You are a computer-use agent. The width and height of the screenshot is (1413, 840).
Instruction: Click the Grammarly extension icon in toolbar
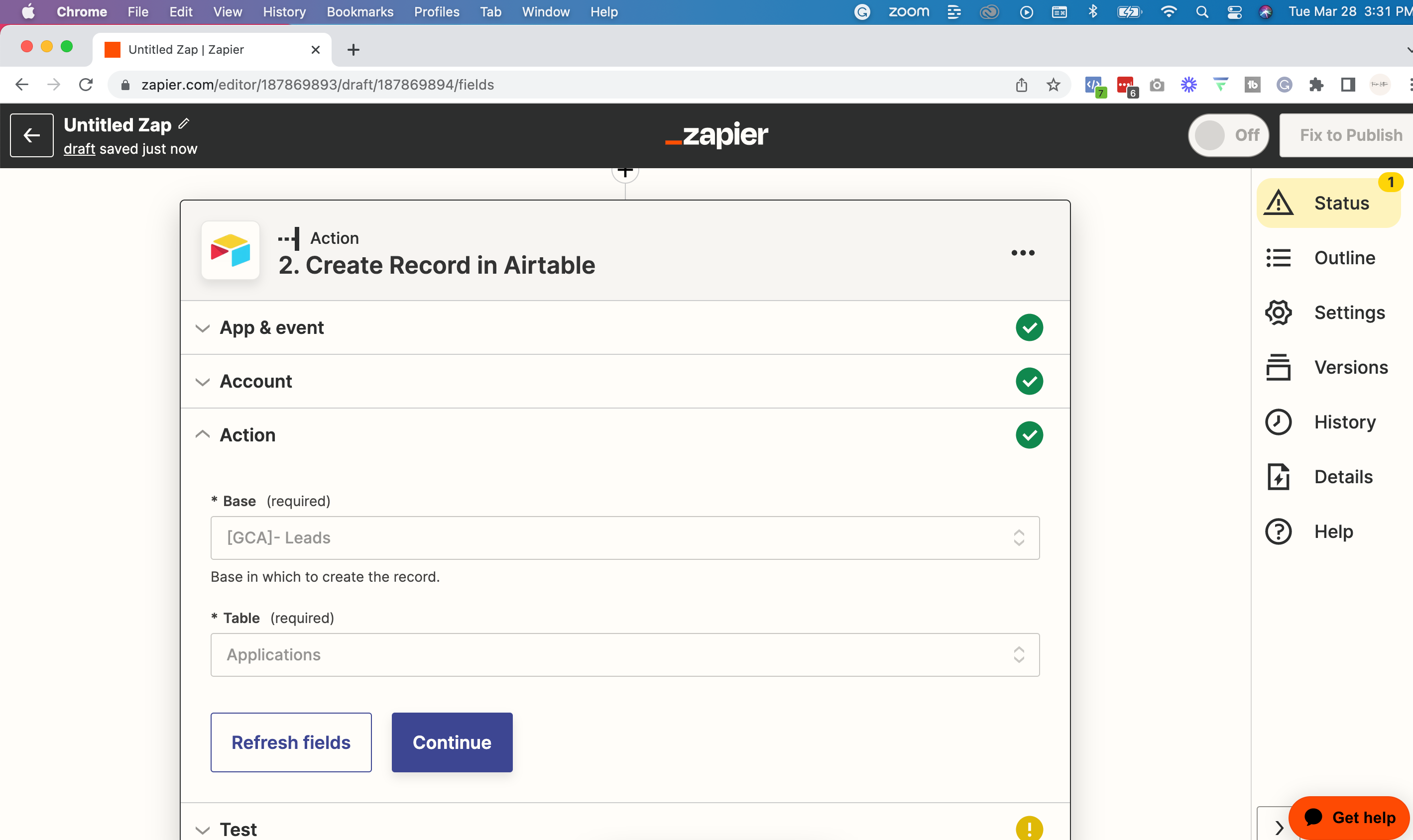(x=1285, y=85)
